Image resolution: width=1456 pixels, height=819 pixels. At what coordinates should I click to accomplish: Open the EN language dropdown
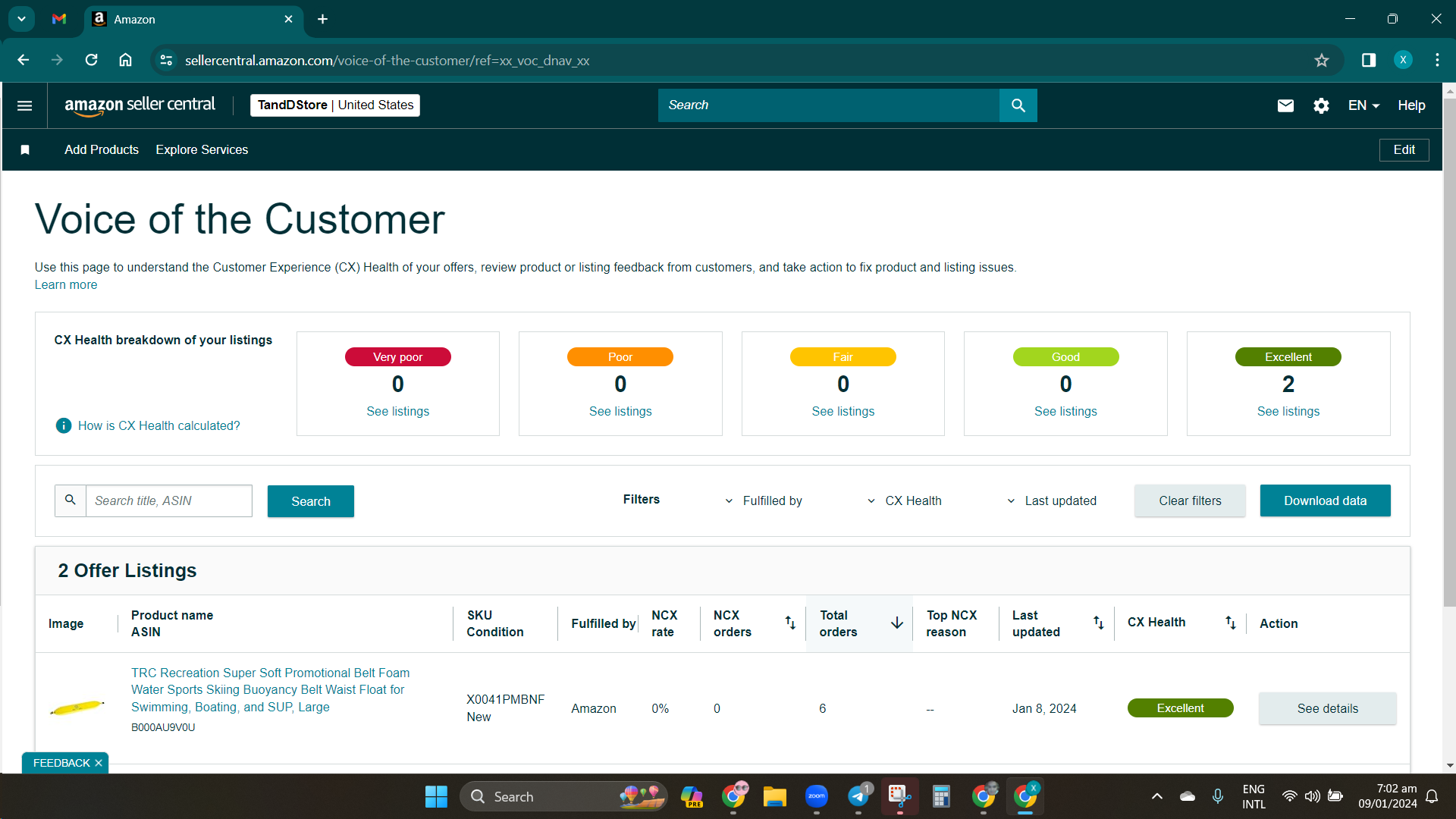click(1363, 105)
